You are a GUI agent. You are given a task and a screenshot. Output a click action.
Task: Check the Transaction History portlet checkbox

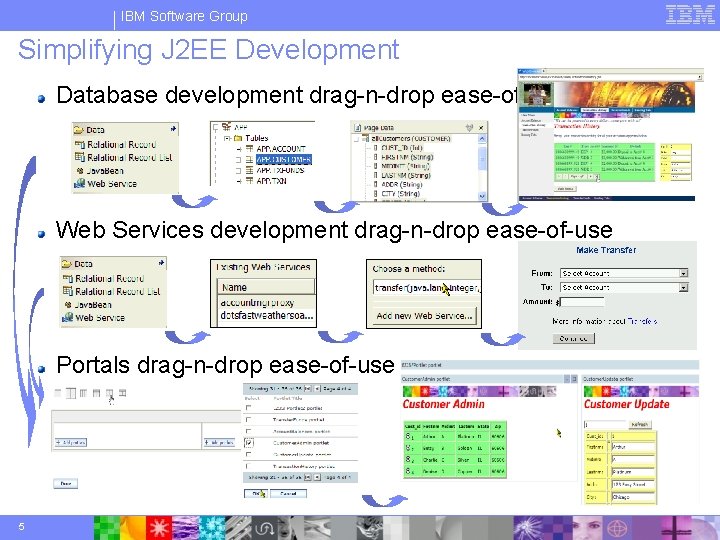coord(248,466)
